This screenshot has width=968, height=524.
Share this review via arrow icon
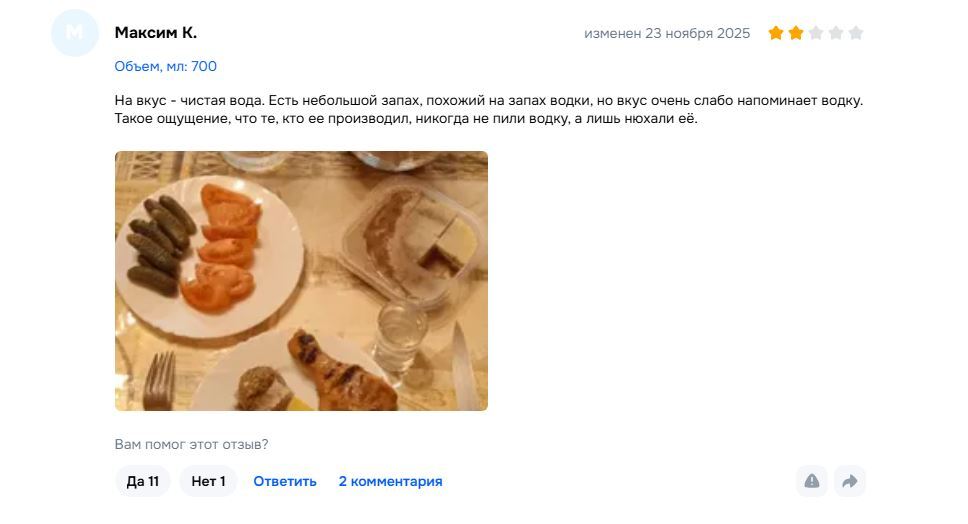[850, 481]
